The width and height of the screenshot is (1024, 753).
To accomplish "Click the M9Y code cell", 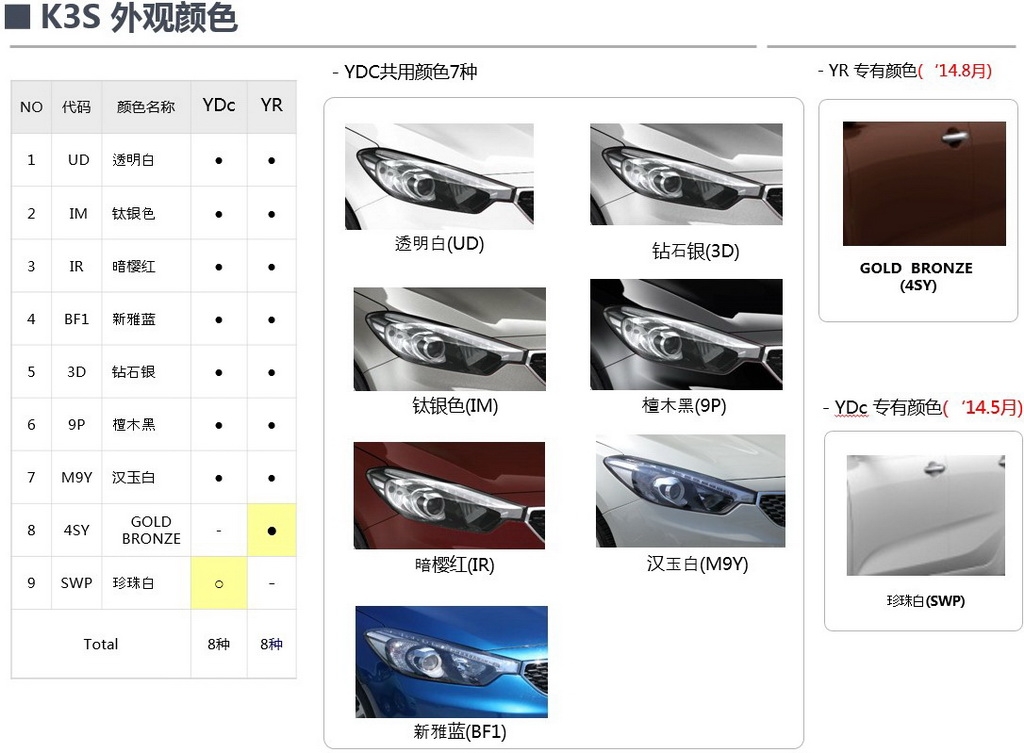I will [76, 477].
